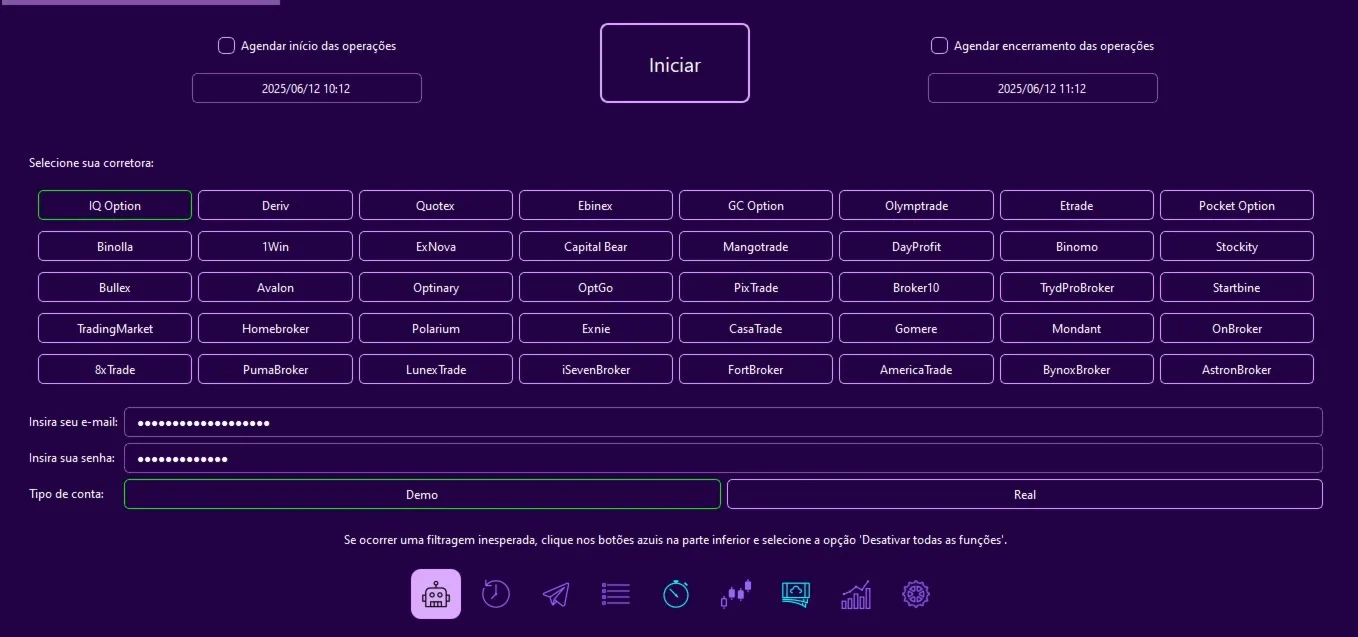Viewport: 1358px width, 637px height.
Task: Select Ebinex broker
Action: click(596, 205)
